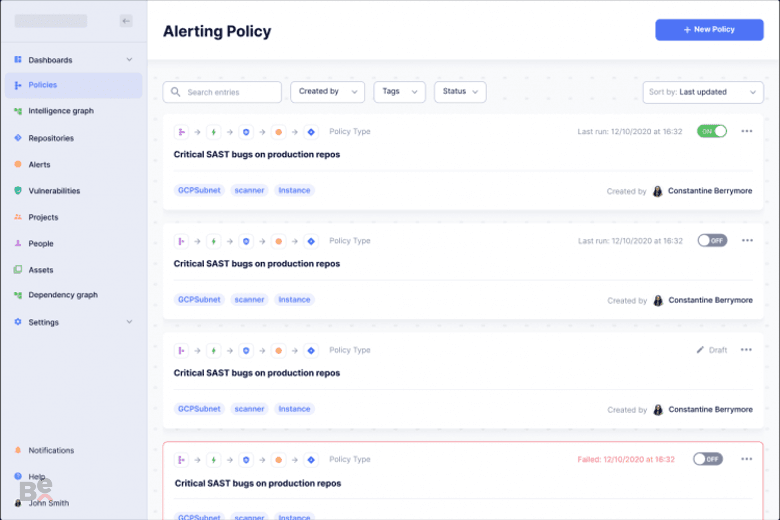The image size is (780, 520).
Task: Click Constantine Berrymore on the first policy
Action: coord(710,191)
